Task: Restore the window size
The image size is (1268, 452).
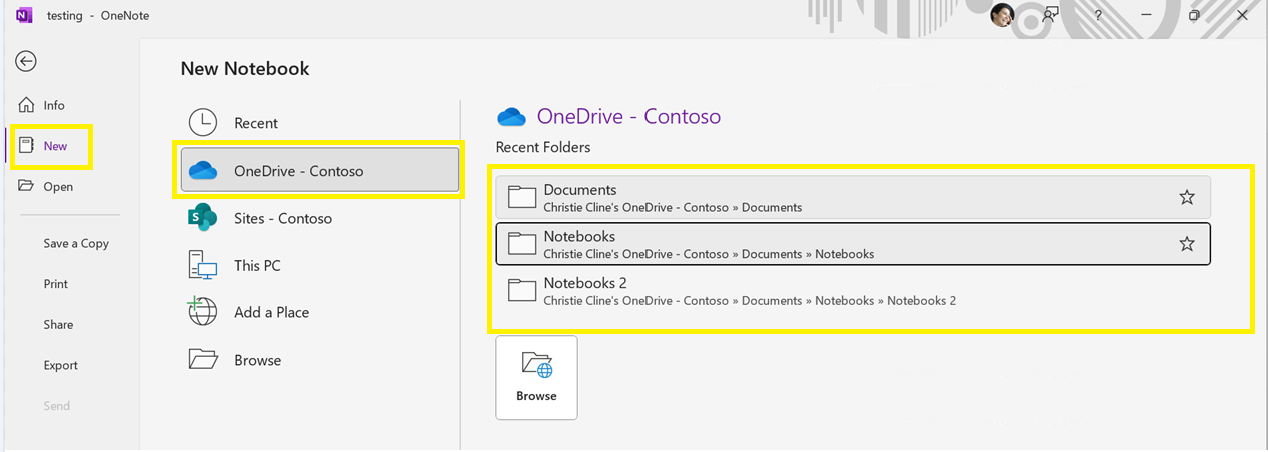Action: click(1194, 15)
